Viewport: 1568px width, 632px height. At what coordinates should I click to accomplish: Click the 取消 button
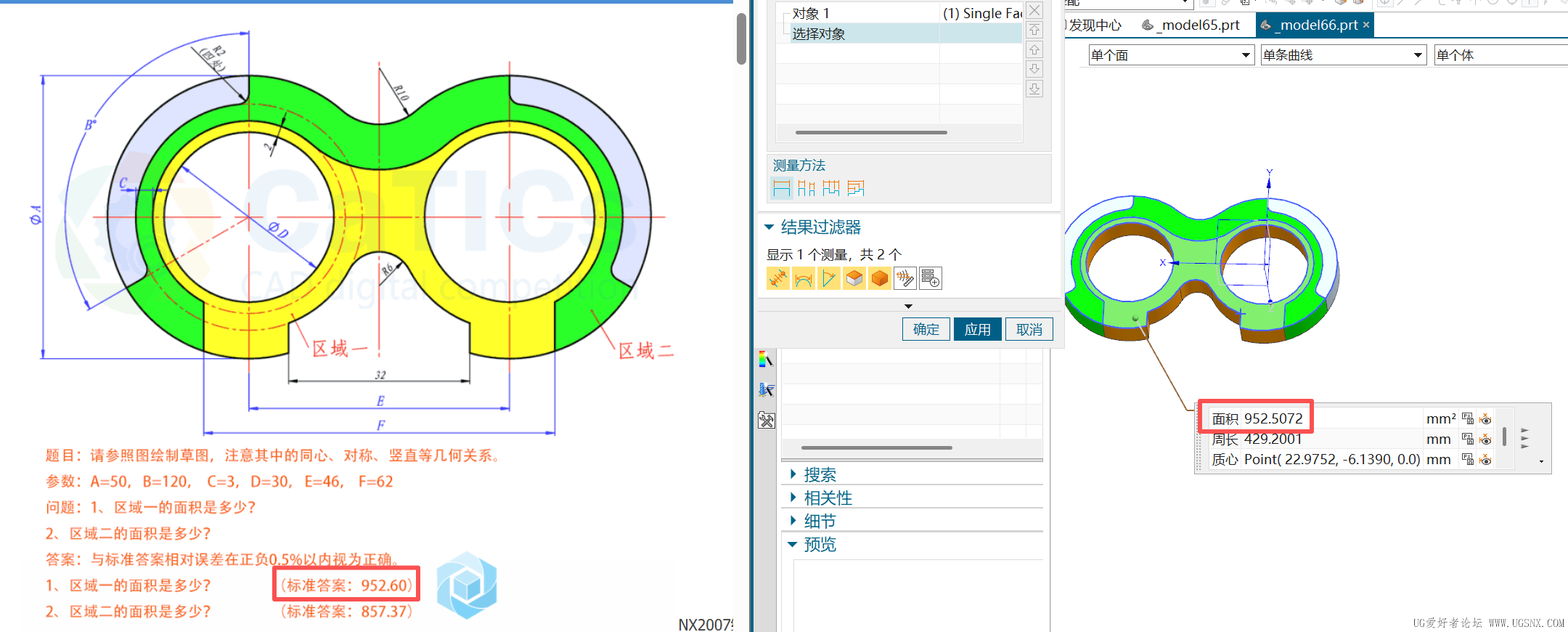coord(1029,329)
